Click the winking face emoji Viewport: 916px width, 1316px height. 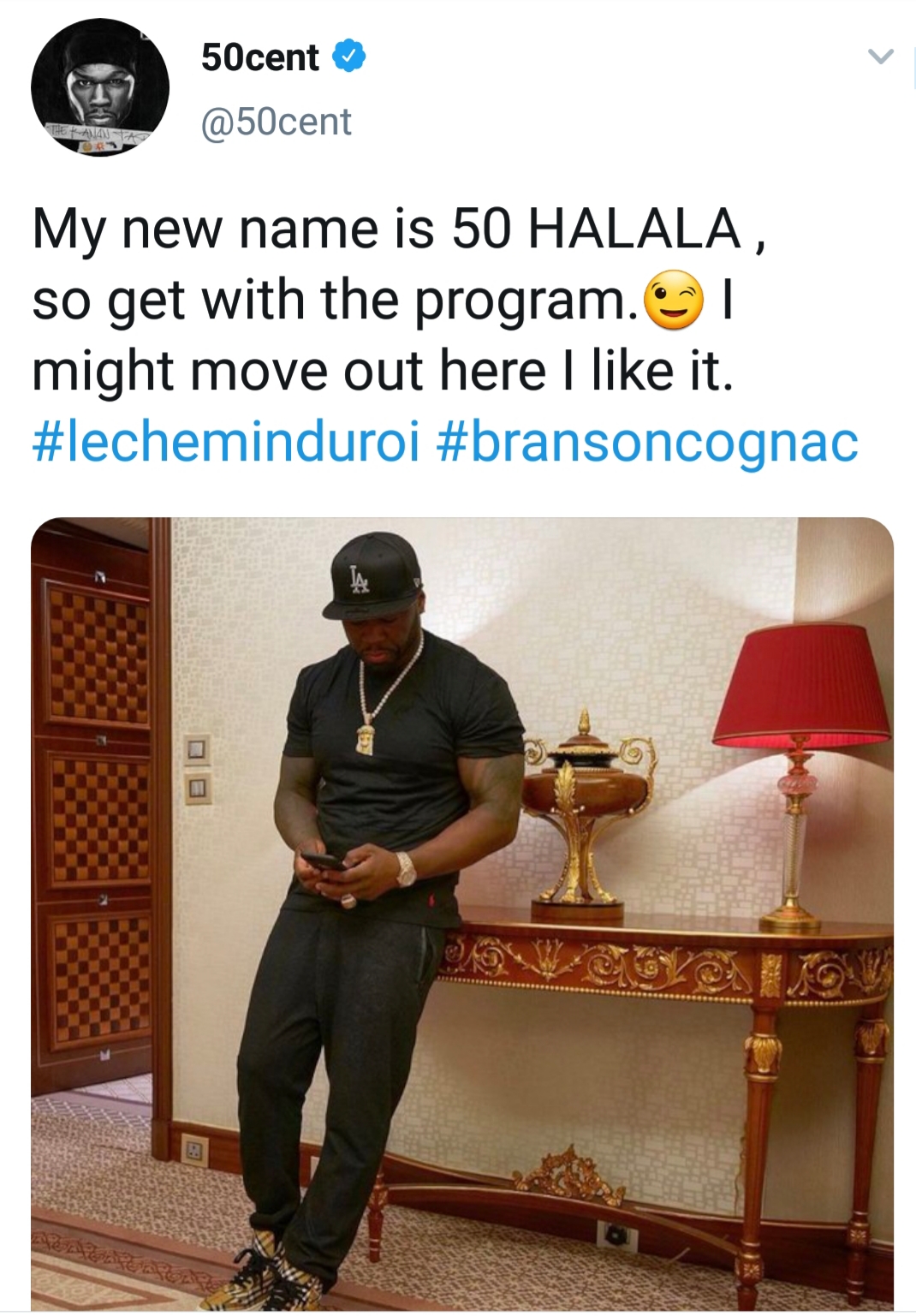[x=675, y=301]
